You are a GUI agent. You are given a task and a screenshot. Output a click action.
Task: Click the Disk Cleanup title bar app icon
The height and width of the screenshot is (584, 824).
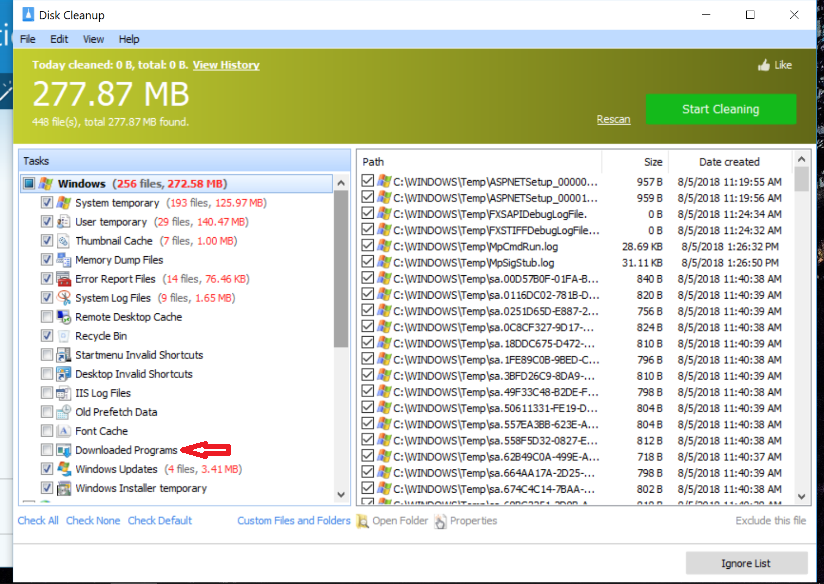[x=28, y=15]
